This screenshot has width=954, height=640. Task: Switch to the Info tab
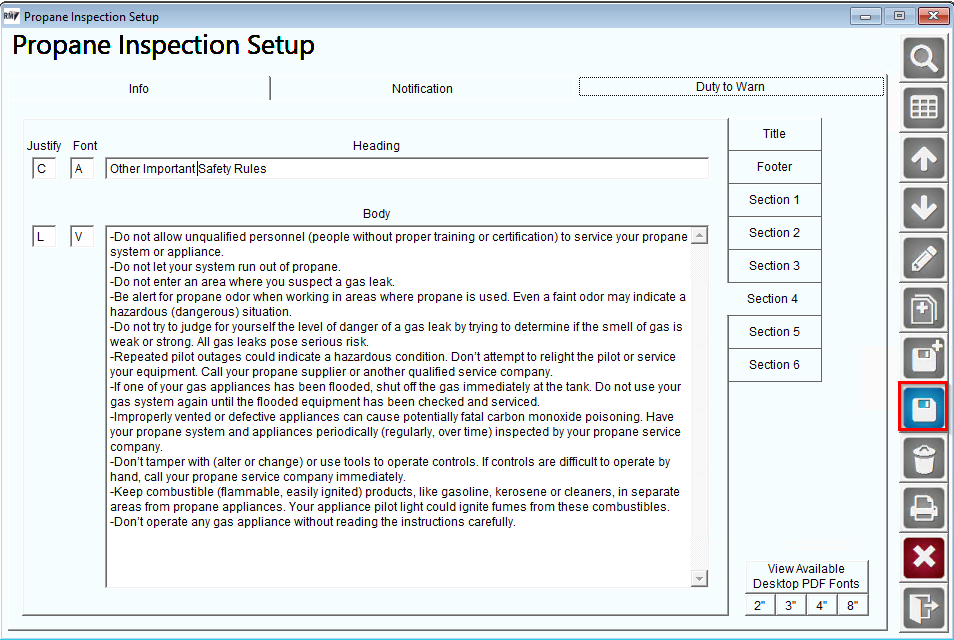coord(139,88)
